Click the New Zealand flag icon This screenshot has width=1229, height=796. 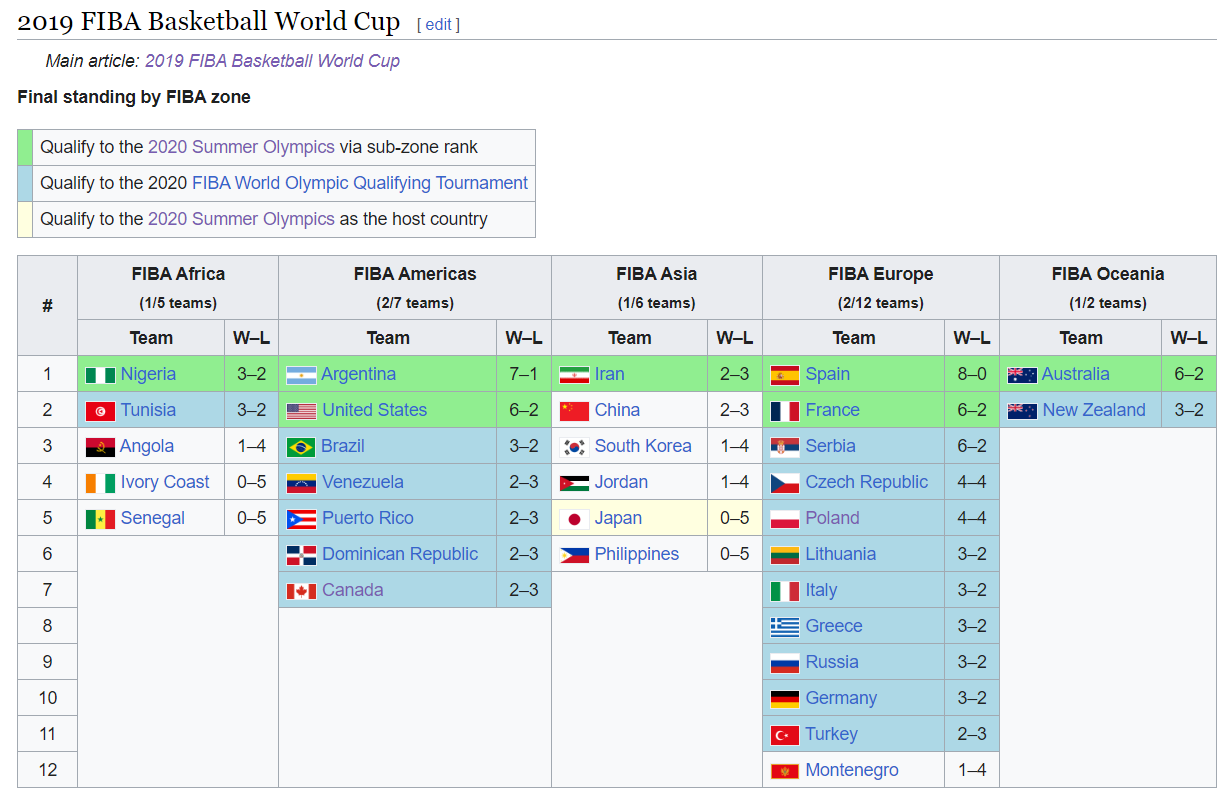tap(1022, 411)
